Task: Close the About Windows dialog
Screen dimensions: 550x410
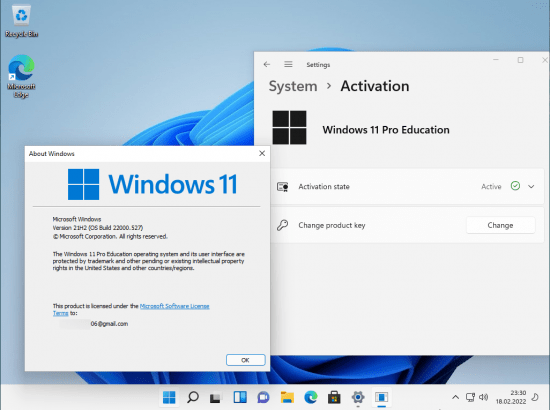Action: point(262,153)
